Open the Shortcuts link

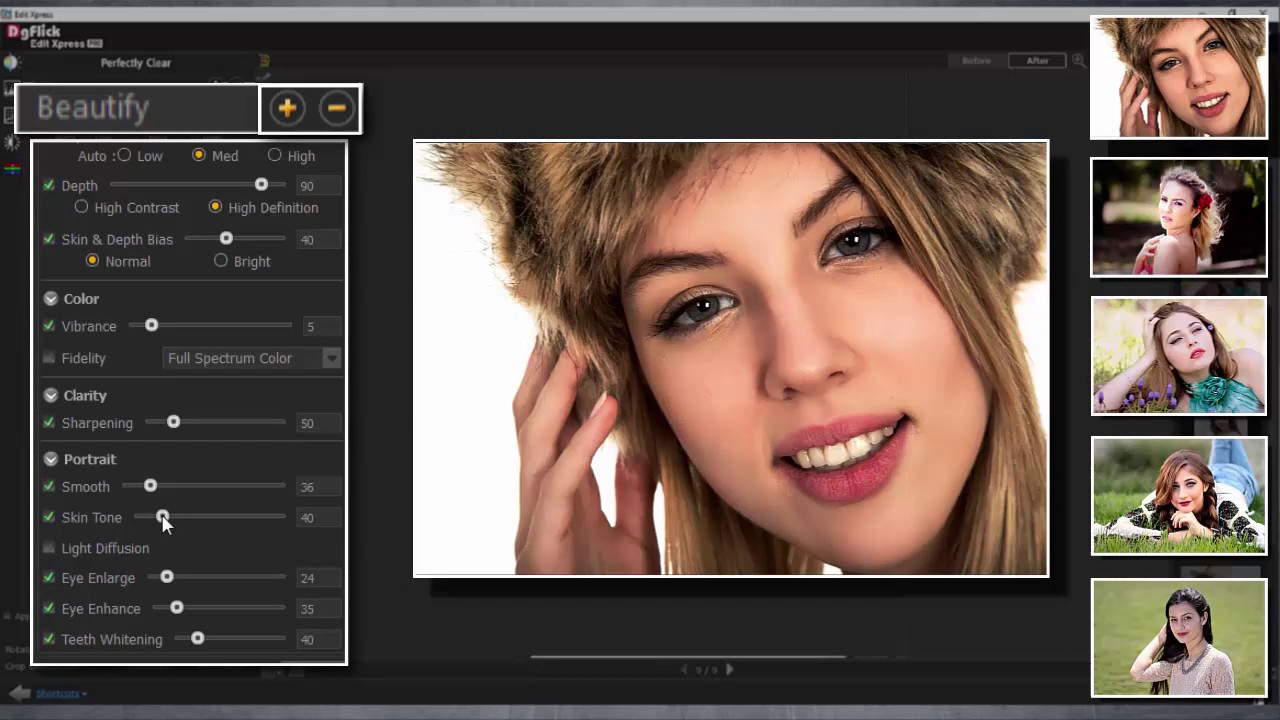[61, 693]
